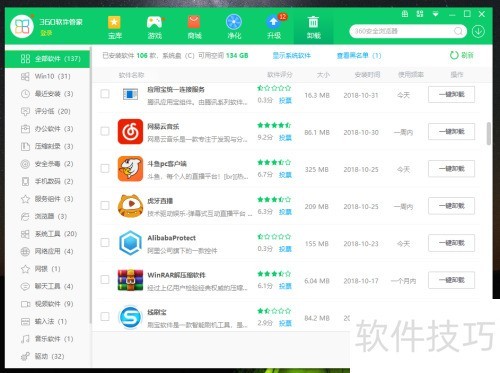Select the Win10 (31) category
The width and height of the screenshot is (500, 373).
point(47,76)
